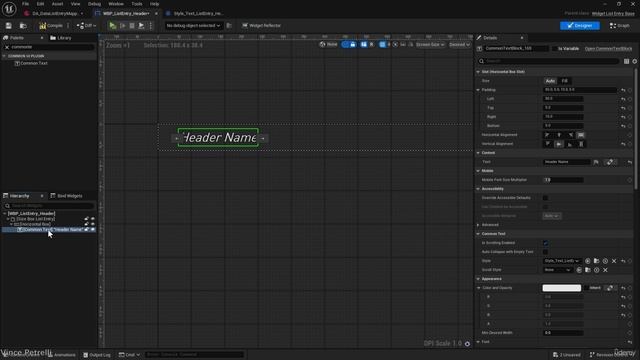Reset Left padding to default
640x360 pixels.
(x=623, y=99)
